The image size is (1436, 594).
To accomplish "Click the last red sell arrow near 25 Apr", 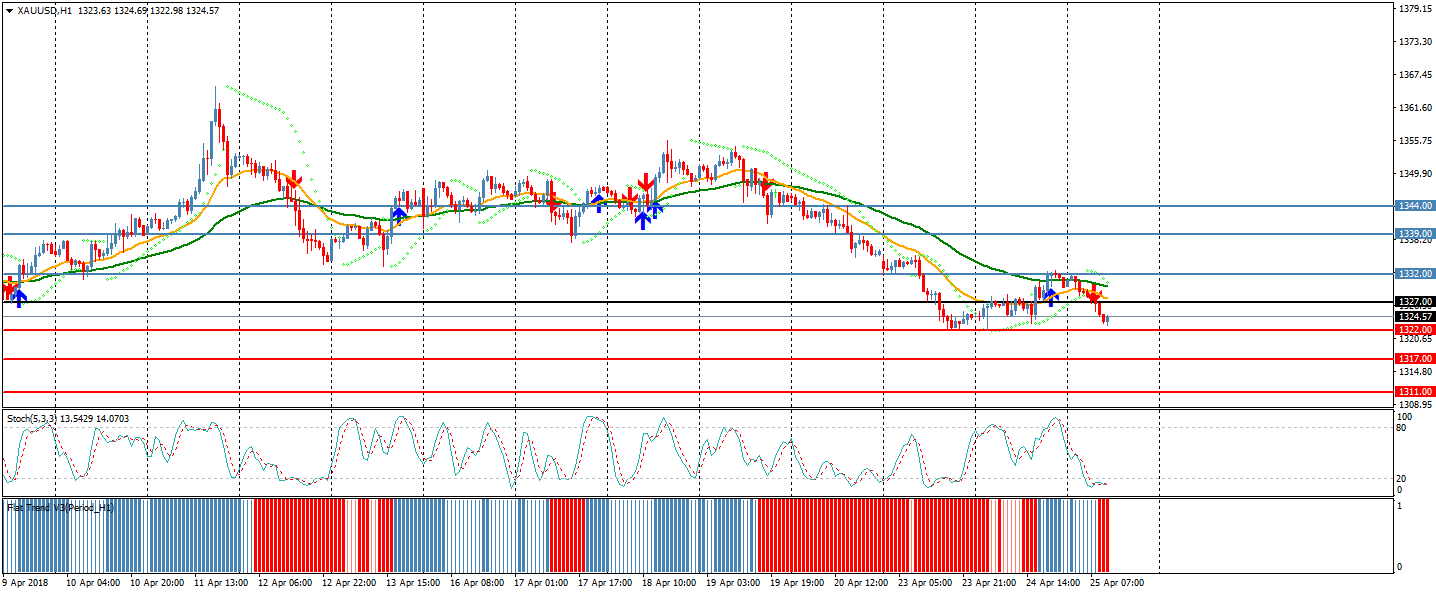I will 1094,296.
